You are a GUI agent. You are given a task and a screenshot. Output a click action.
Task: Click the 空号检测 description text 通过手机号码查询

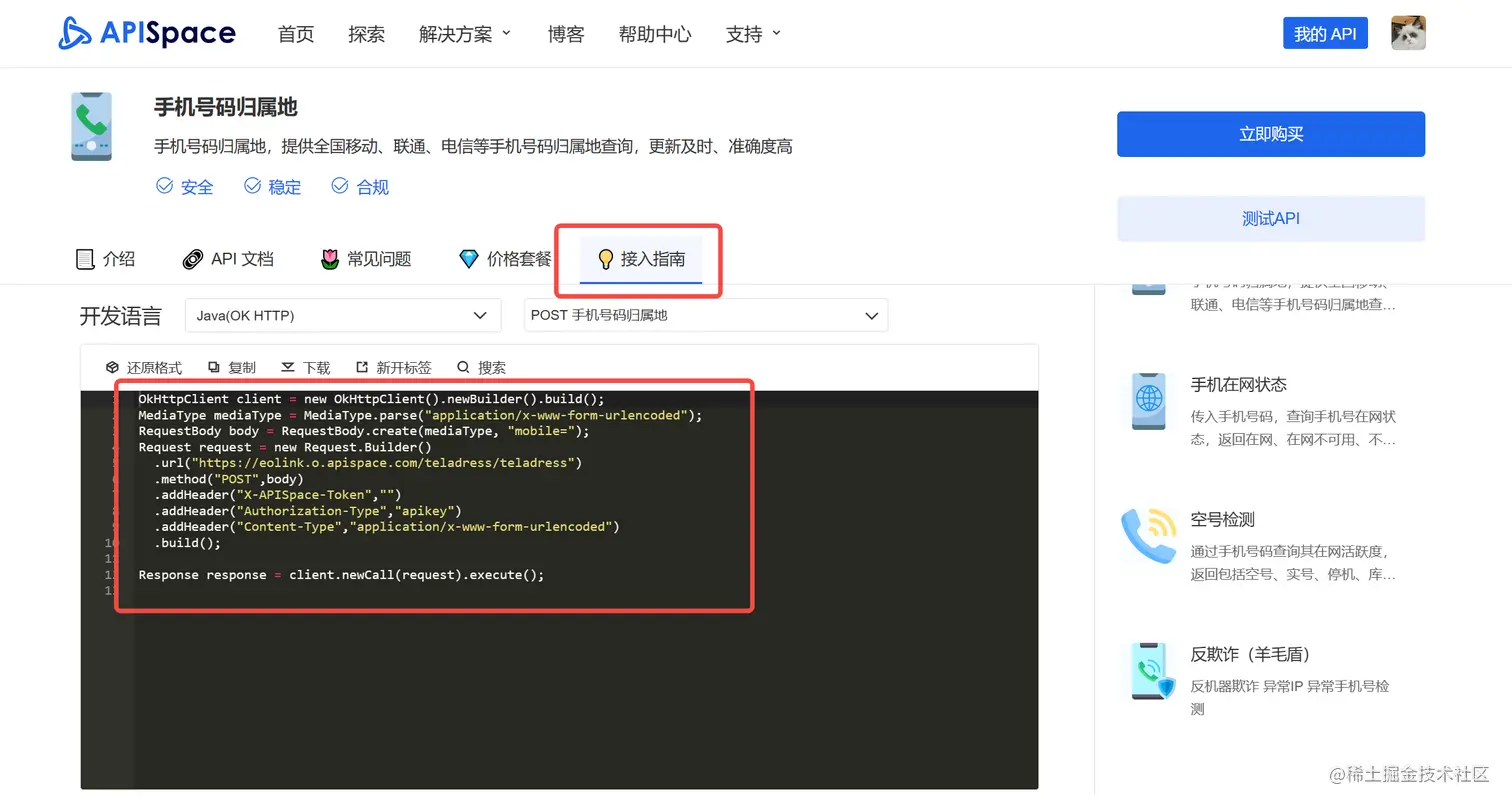click(1293, 563)
